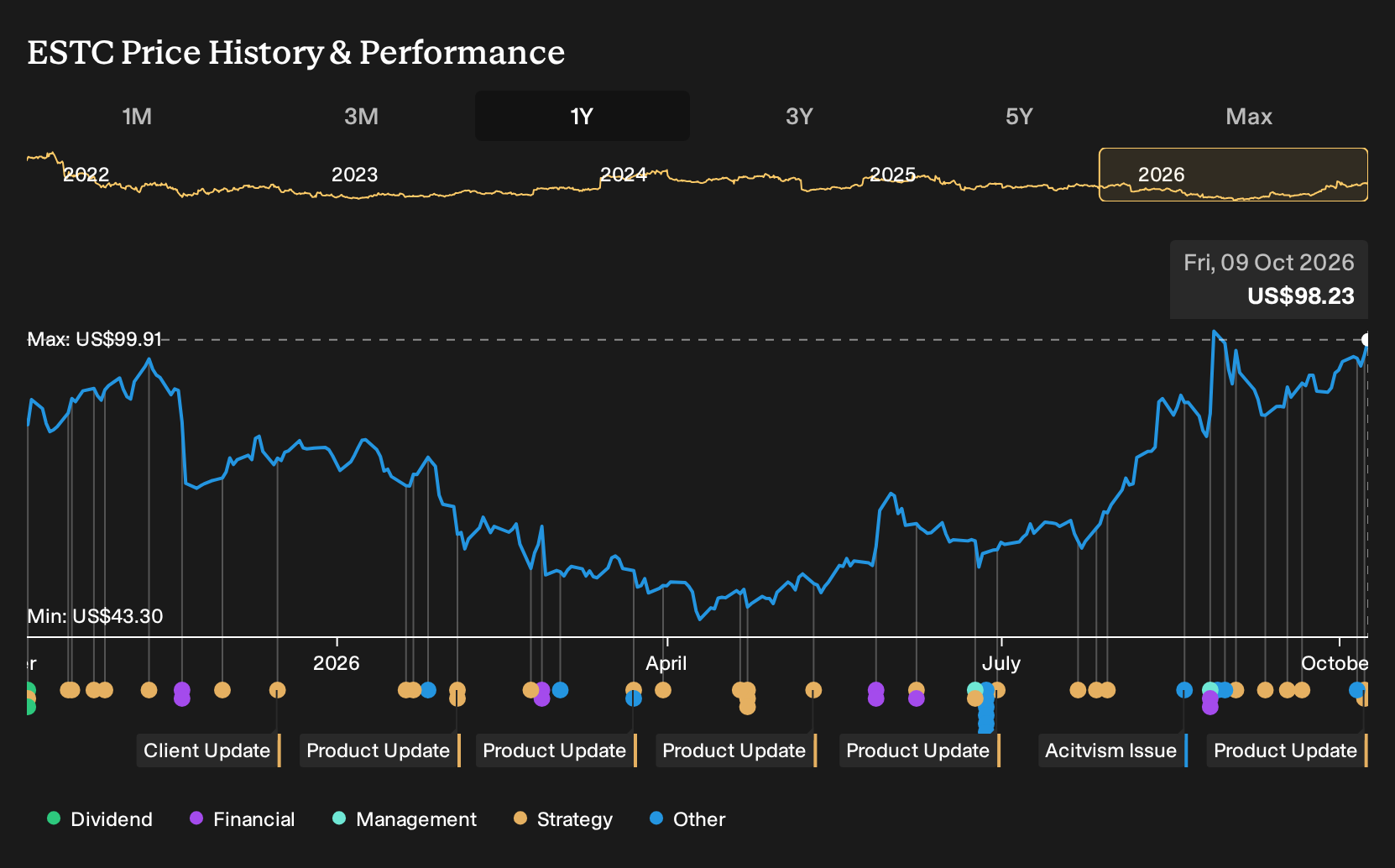Click the teal Management legend dot
Viewport: 1395px width, 868px height.
(339, 818)
